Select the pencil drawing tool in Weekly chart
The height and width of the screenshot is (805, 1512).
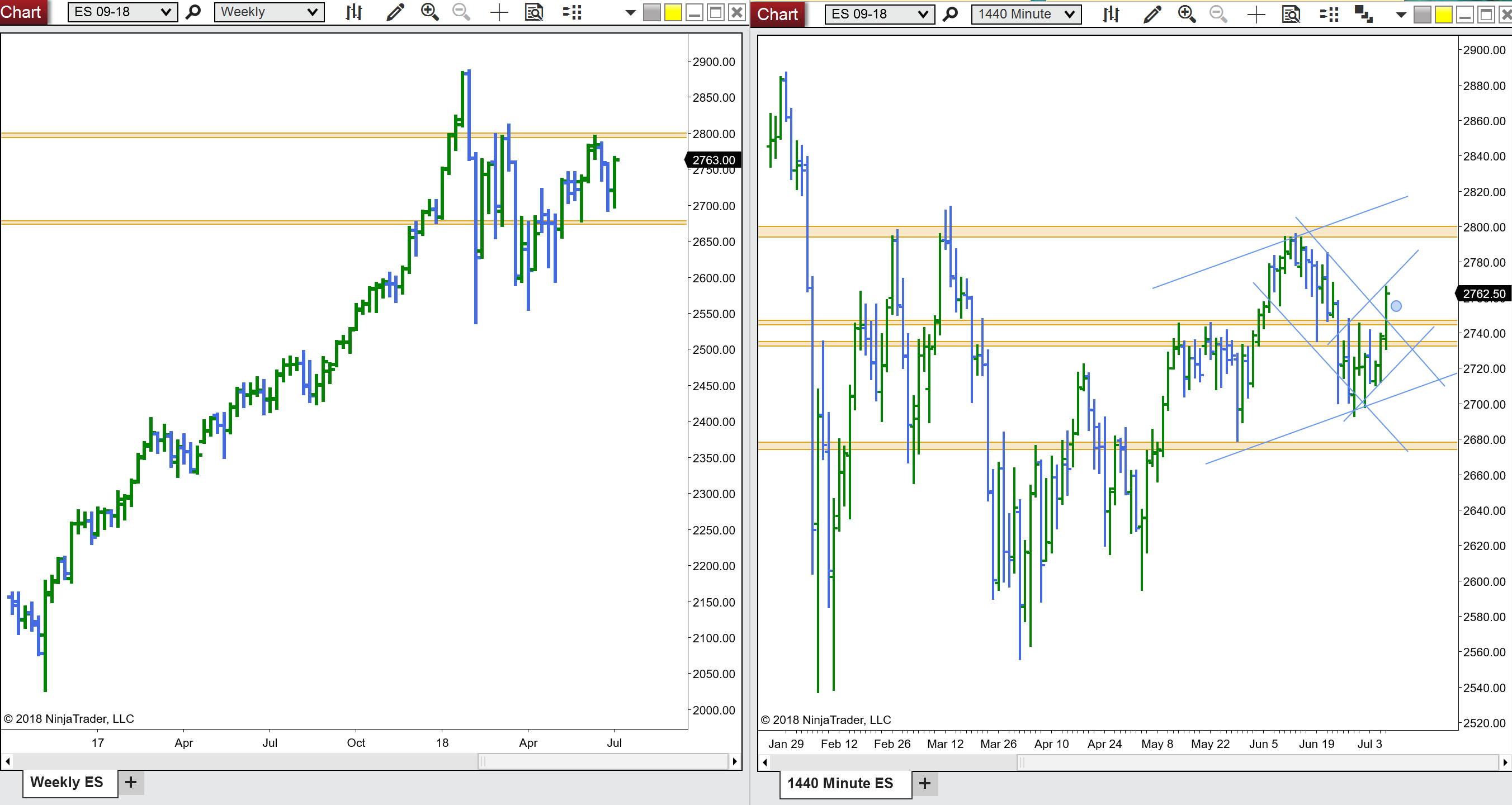[x=395, y=12]
